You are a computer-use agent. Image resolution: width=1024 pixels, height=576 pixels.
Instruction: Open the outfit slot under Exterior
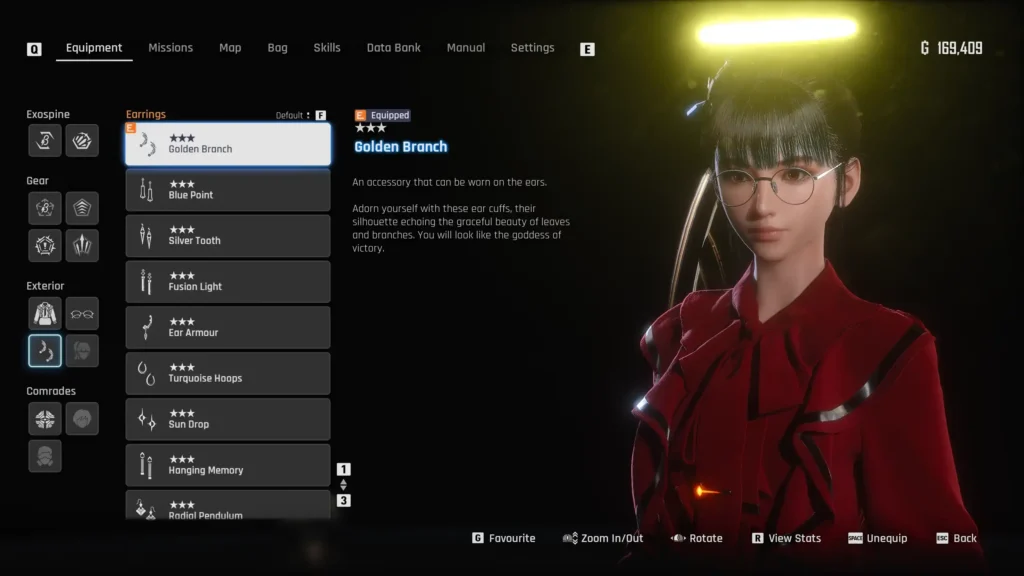click(x=44, y=313)
